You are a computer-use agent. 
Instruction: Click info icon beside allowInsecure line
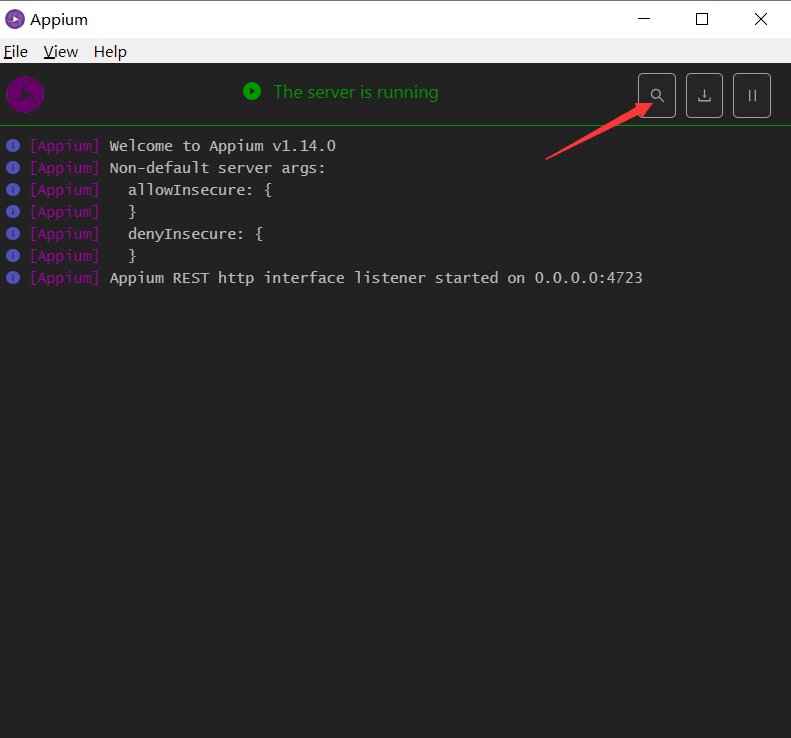13,190
